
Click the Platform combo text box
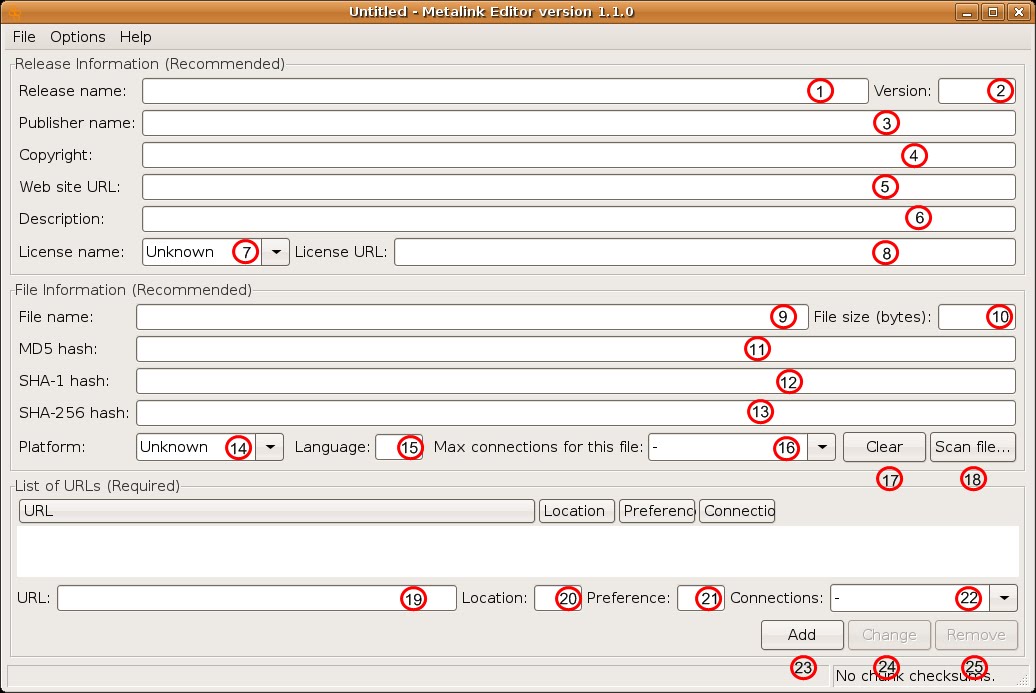196,447
